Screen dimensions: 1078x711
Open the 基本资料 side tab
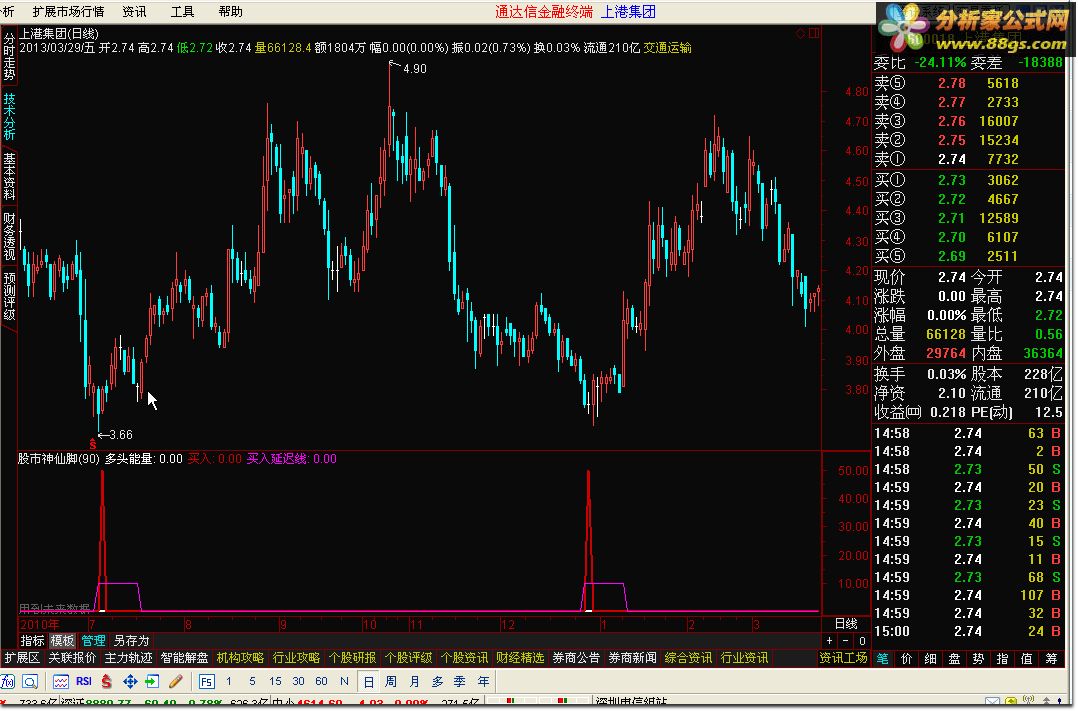(9, 177)
